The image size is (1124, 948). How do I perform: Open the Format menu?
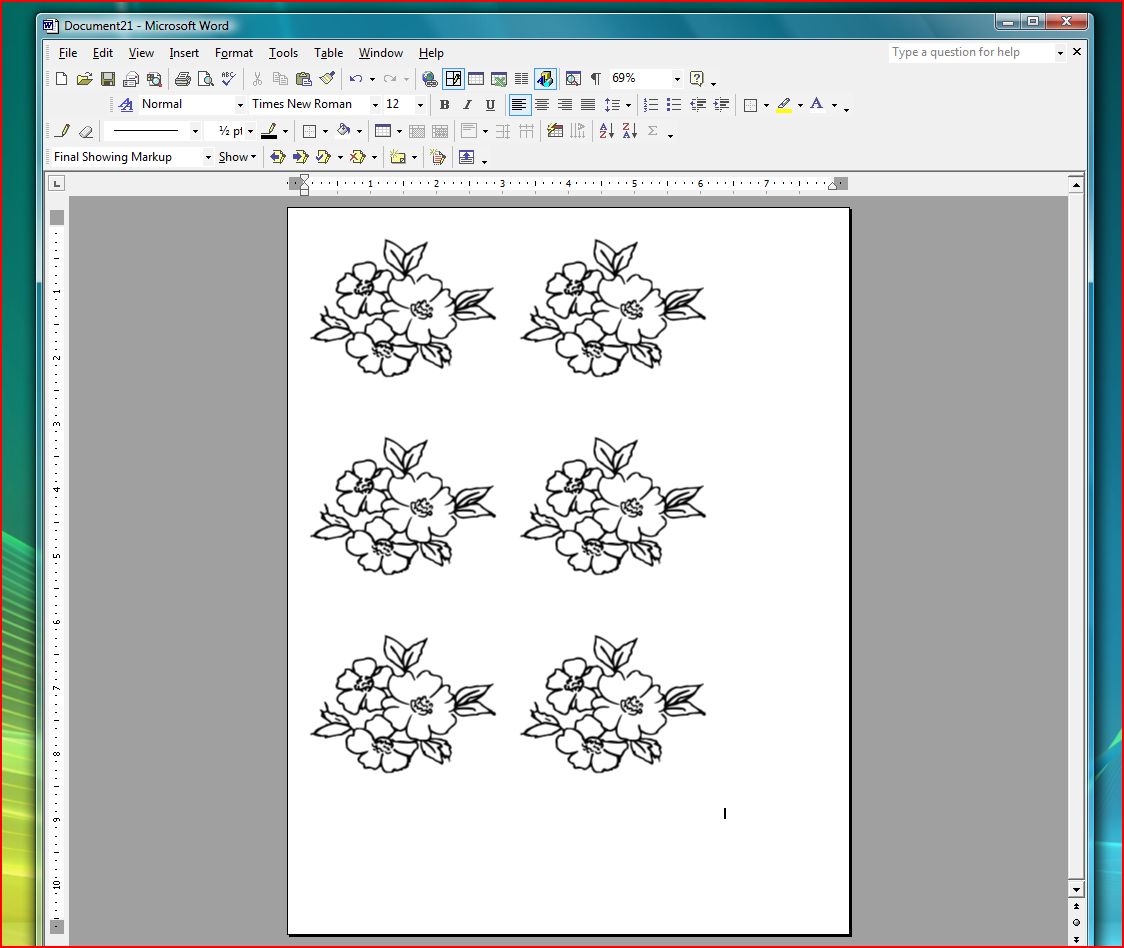click(234, 53)
